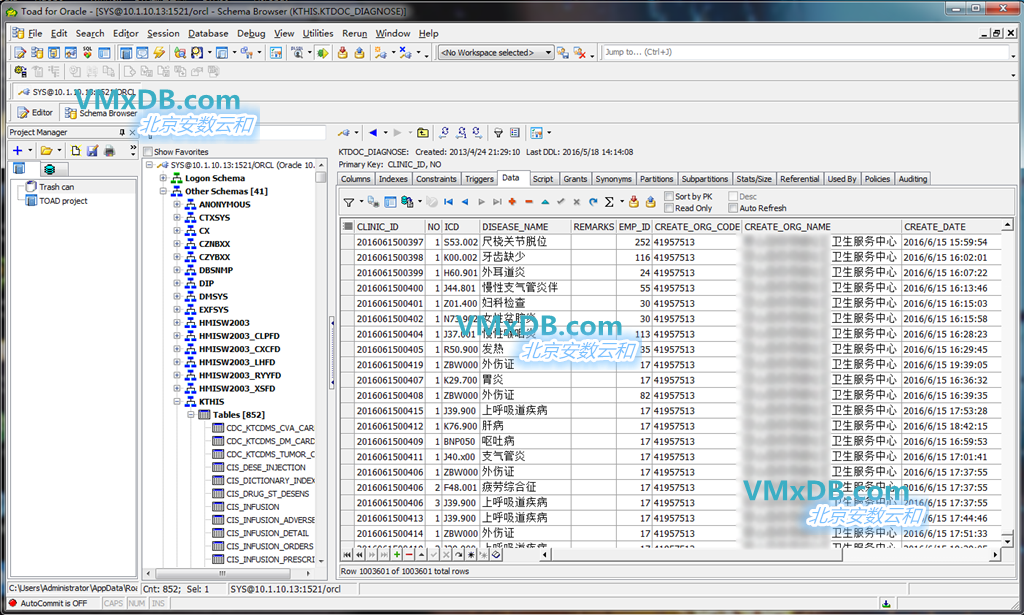Click red minus in bottom grid navigator

click(x=409, y=554)
